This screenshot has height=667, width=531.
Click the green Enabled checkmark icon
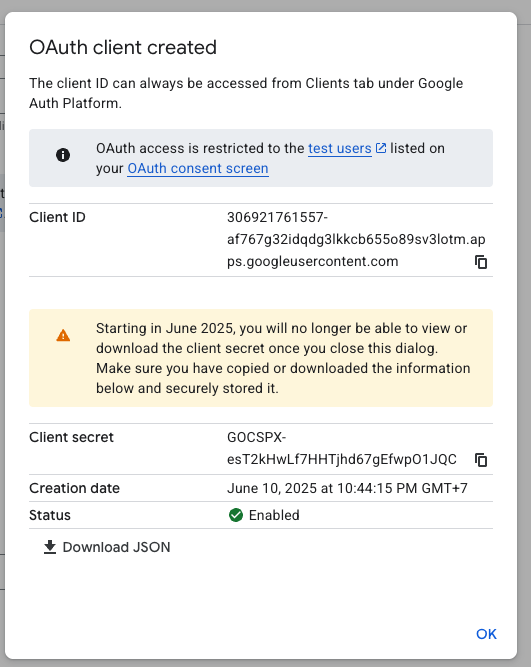(x=236, y=515)
